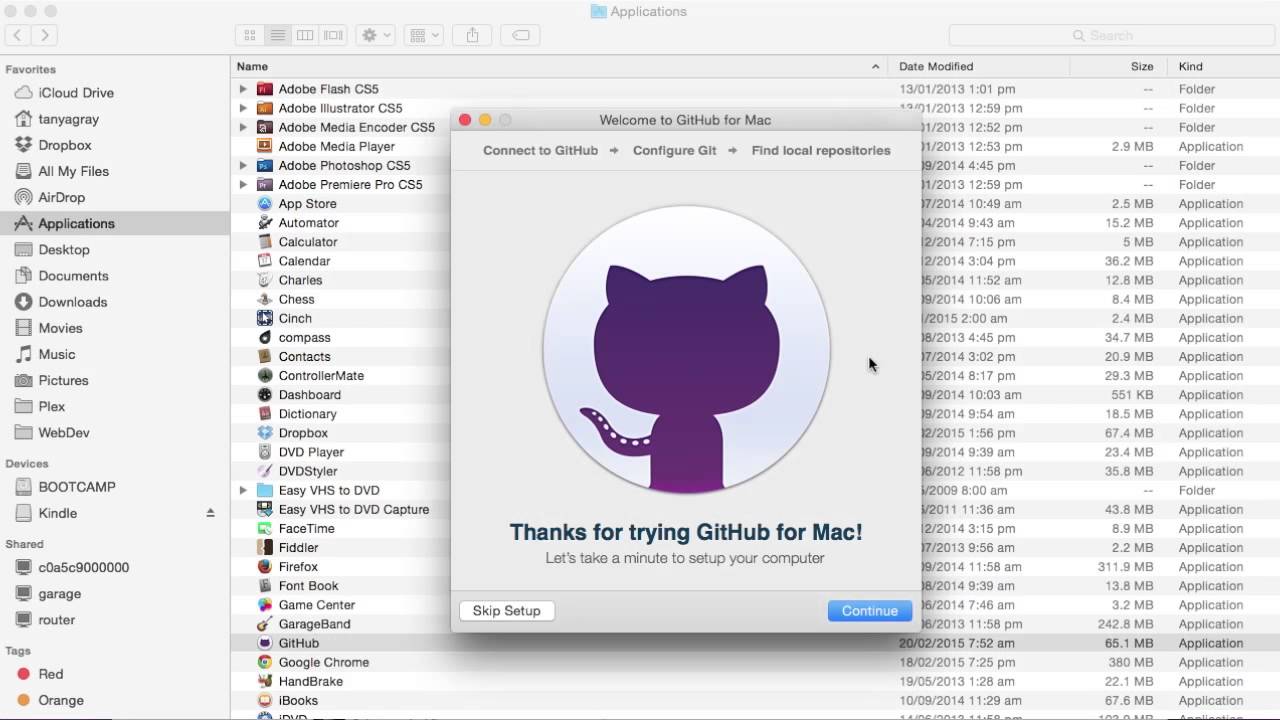Click the GarageBand app icon
Viewport: 1280px width, 720px height.
tap(265, 624)
